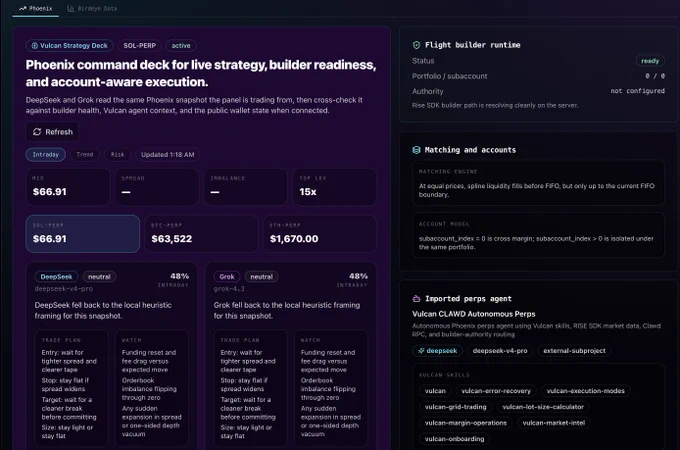Click the Matching and accounts database icon
This screenshot has width=680, height=450.
pyautogui.click(x=416, y=150)
